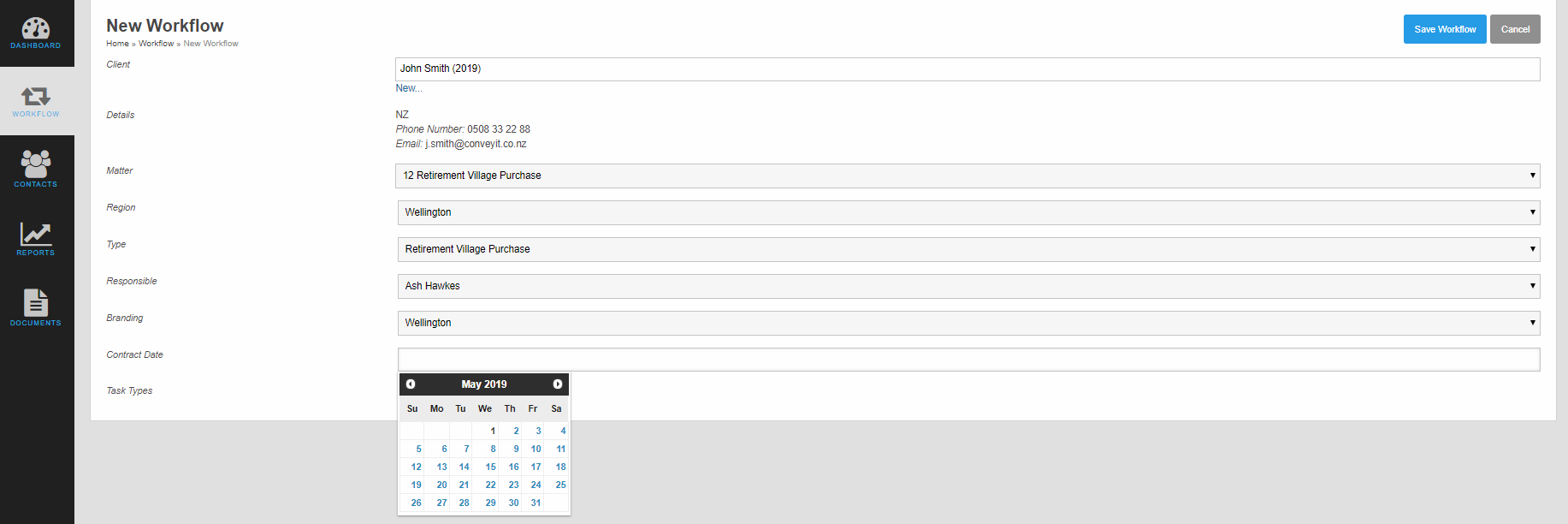
Task: Pick May 31 in the date picker
Action: [x=535, y=503]
